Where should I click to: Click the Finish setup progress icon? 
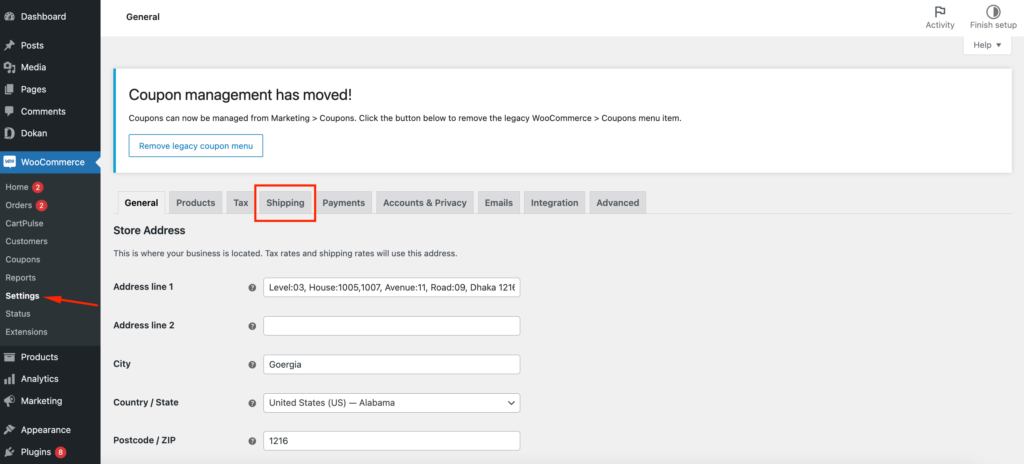click(993, 12)
